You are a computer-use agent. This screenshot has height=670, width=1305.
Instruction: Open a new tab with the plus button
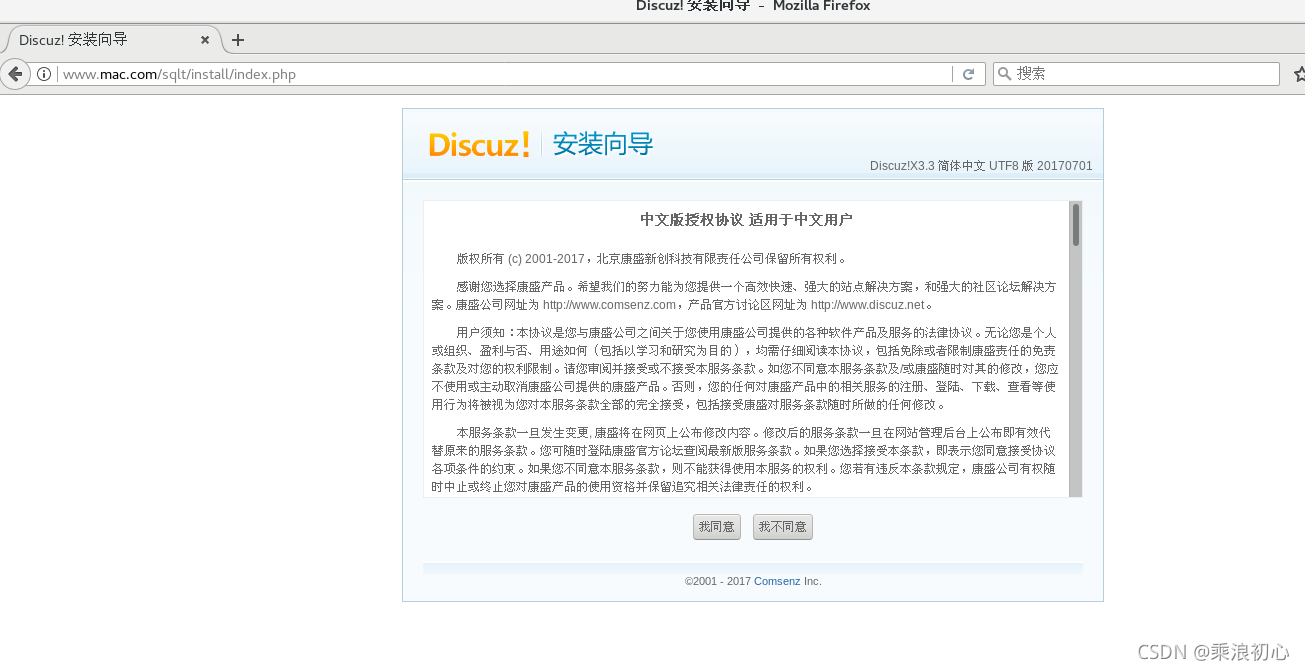click(x=238, y=40)
